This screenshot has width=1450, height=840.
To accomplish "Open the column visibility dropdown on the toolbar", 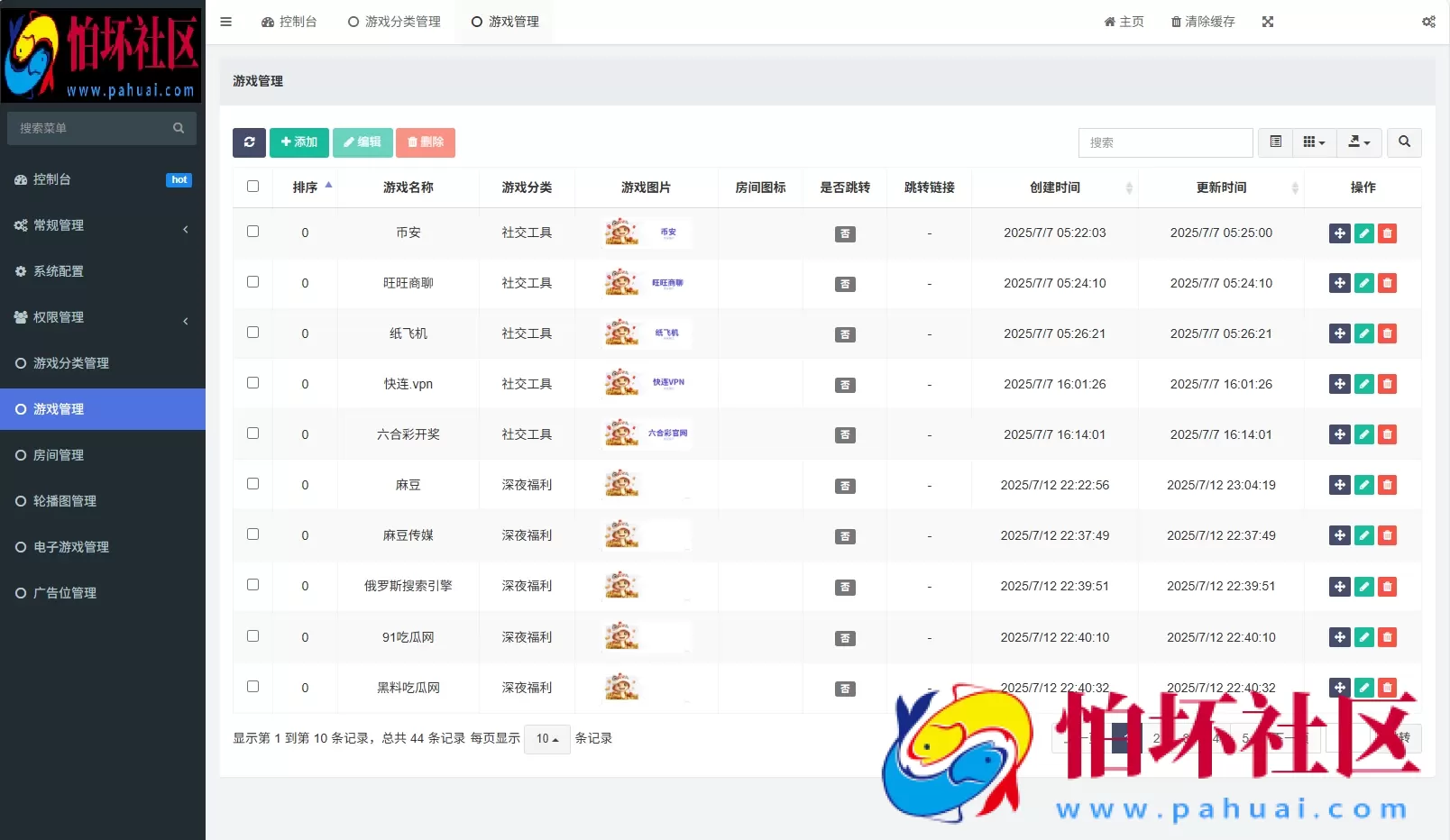I will 1314,142.
